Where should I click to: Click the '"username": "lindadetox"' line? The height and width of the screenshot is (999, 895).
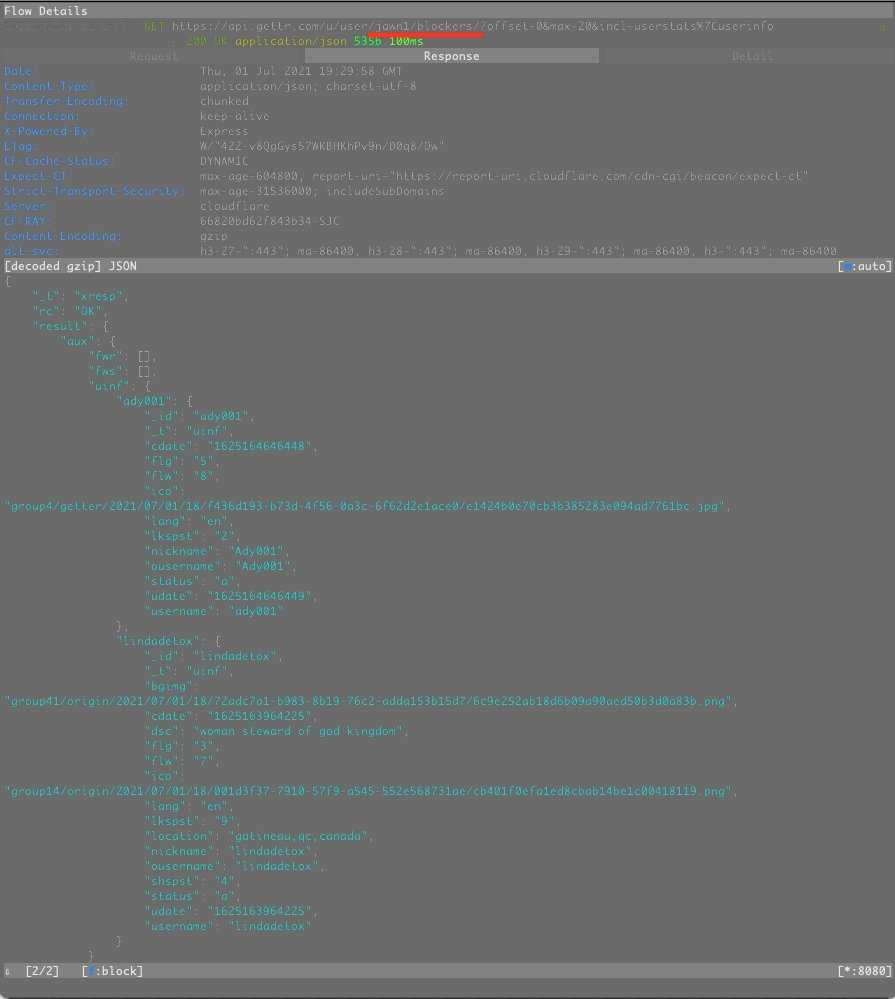click(x=227, y=926)
